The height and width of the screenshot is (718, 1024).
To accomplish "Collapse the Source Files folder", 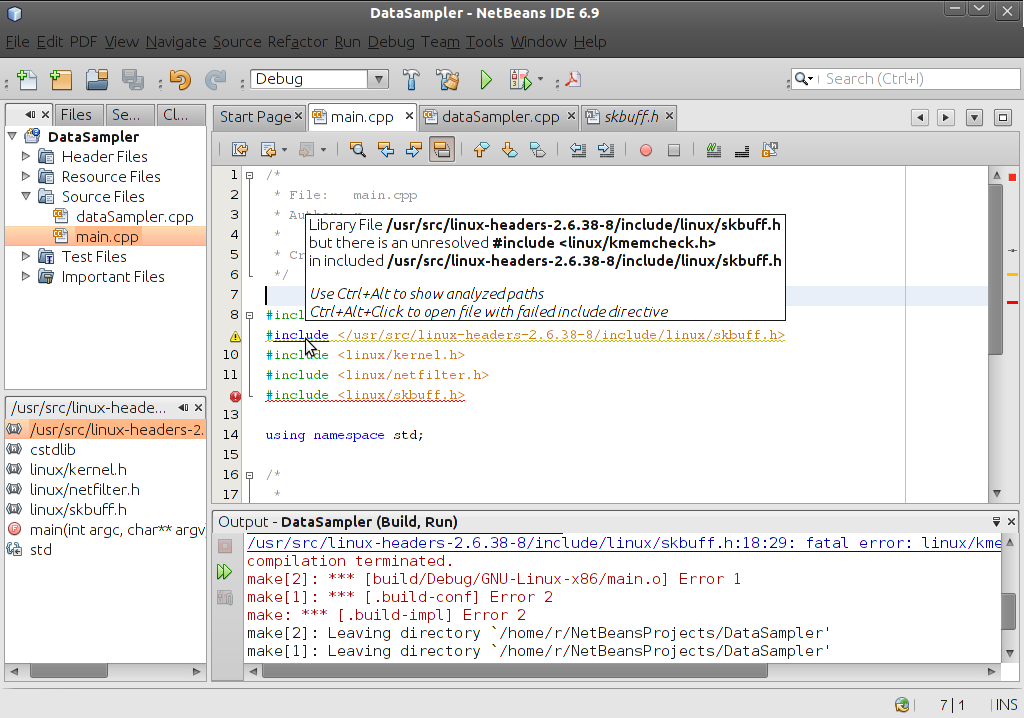I will pos(27,197).
